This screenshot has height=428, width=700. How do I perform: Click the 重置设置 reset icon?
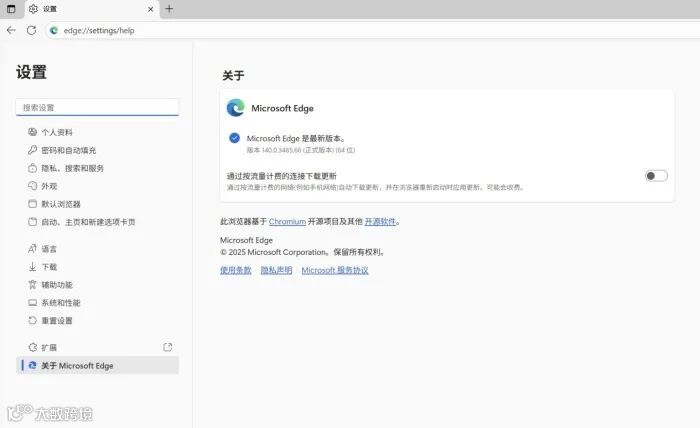point(32,320)
